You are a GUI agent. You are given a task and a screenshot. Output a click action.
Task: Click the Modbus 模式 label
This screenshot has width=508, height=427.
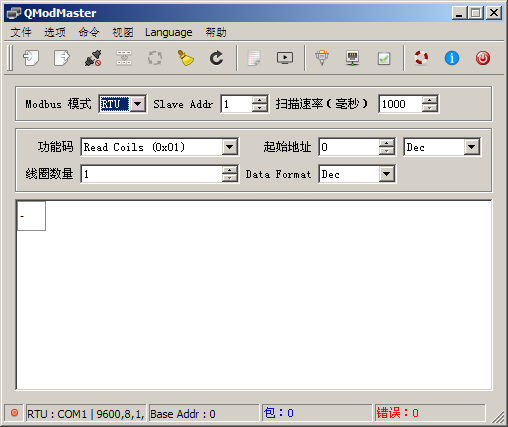click(58, 104)
